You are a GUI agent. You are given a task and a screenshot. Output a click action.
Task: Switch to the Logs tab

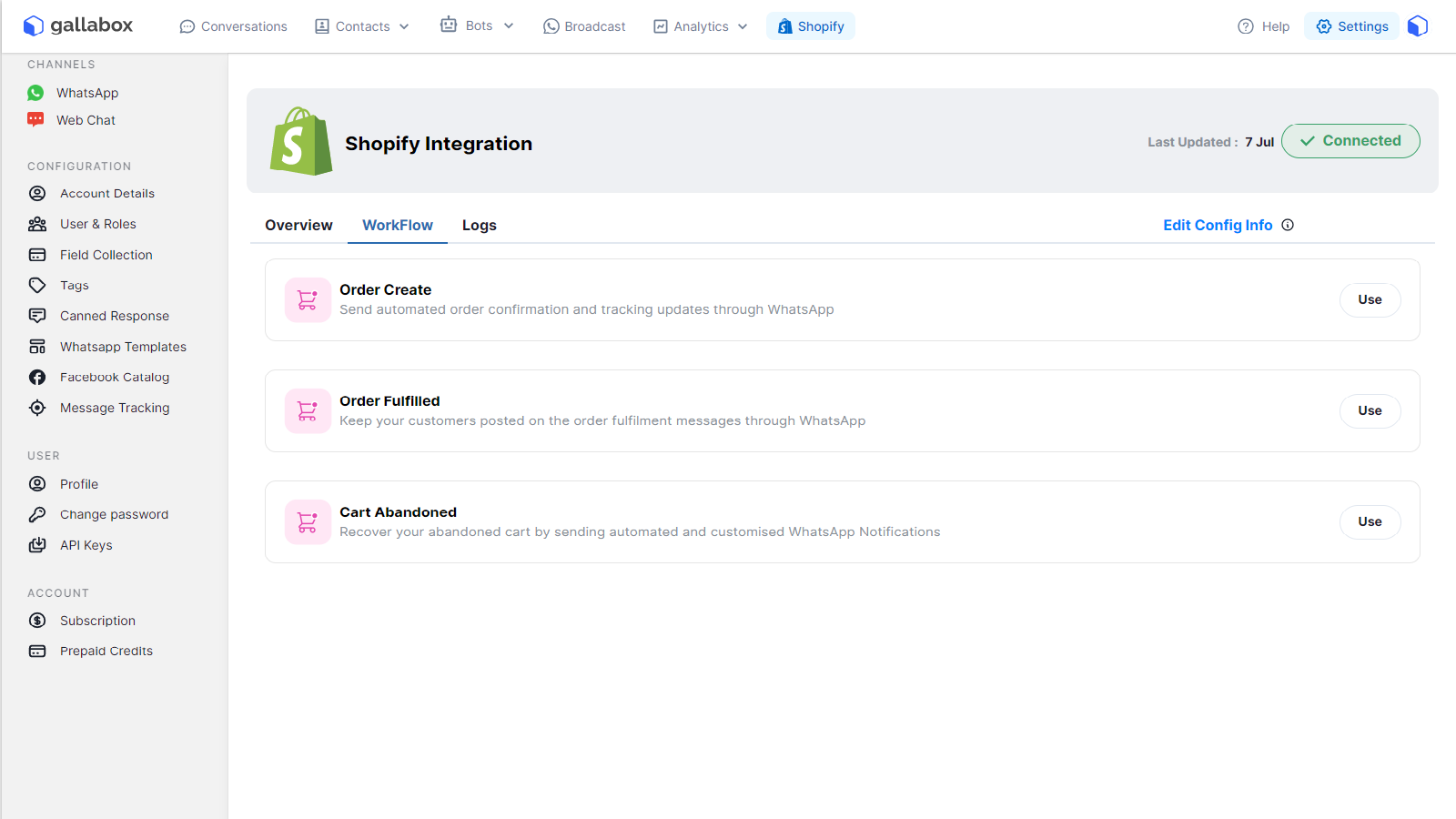tap(480, 225)
